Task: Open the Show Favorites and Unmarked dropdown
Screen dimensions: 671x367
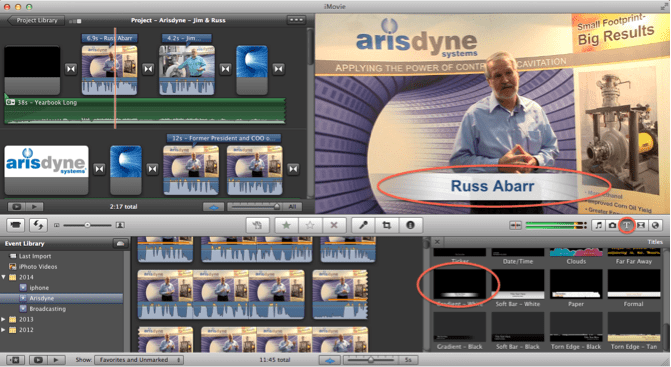Action: 139,360
